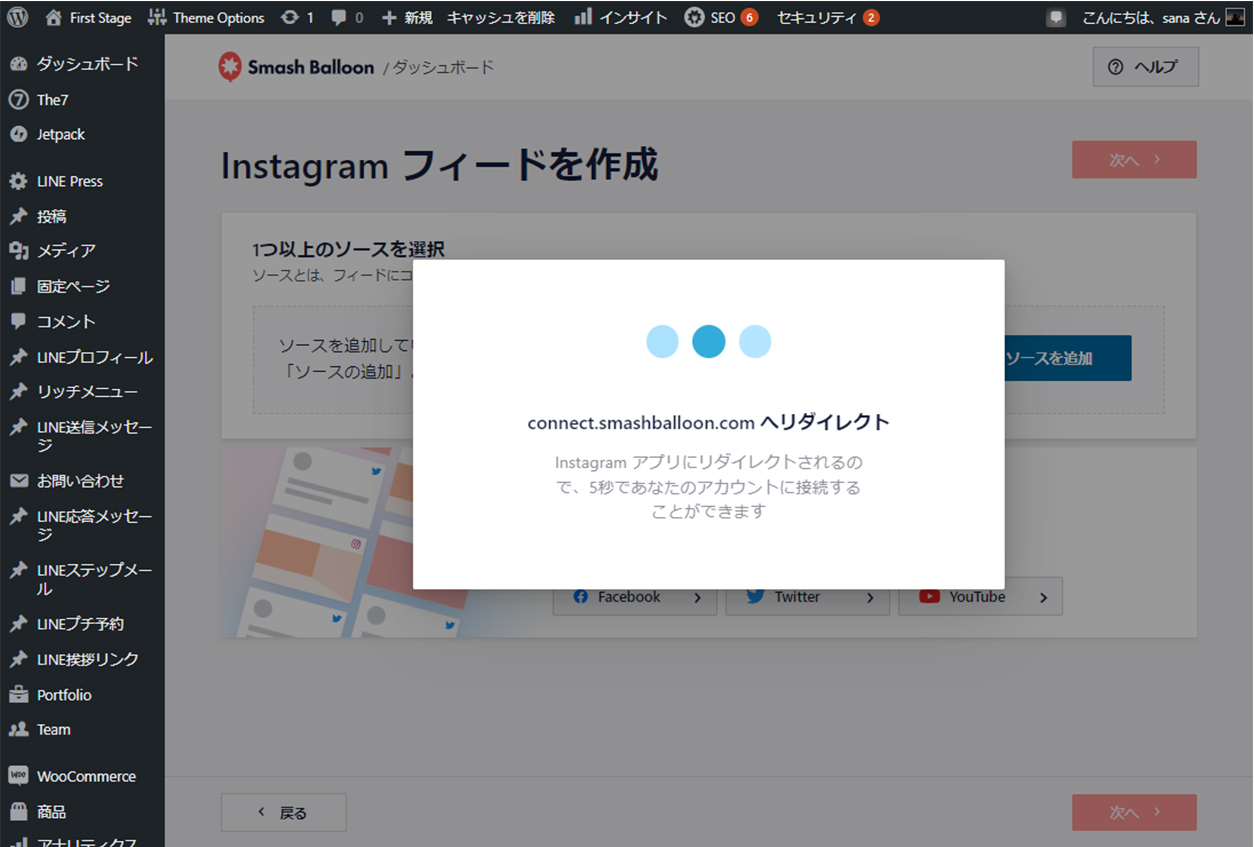This screenshot has width=1254, height=847.
Task: Click the top 次へ next button
Action: click(x=1133, y=160)
